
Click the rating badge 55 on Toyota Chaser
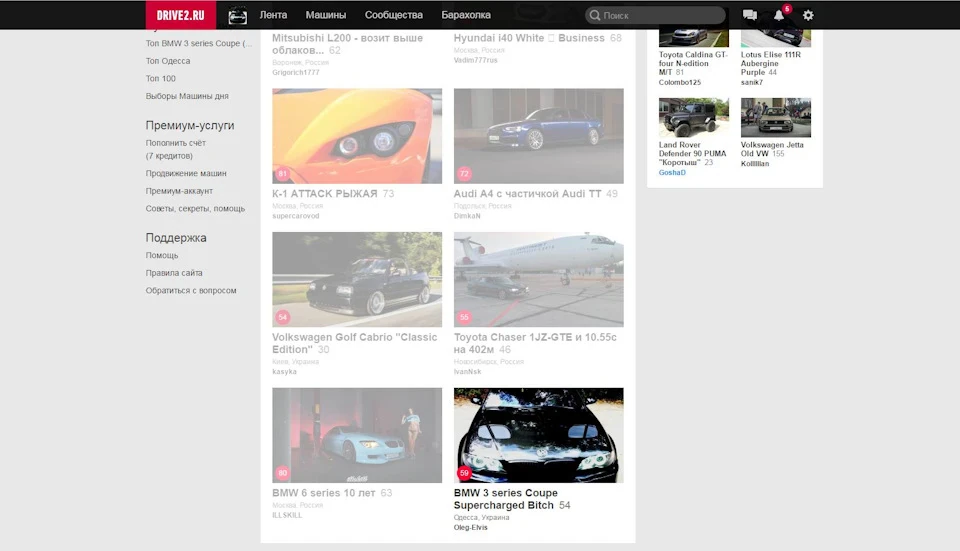pos(464,317)
